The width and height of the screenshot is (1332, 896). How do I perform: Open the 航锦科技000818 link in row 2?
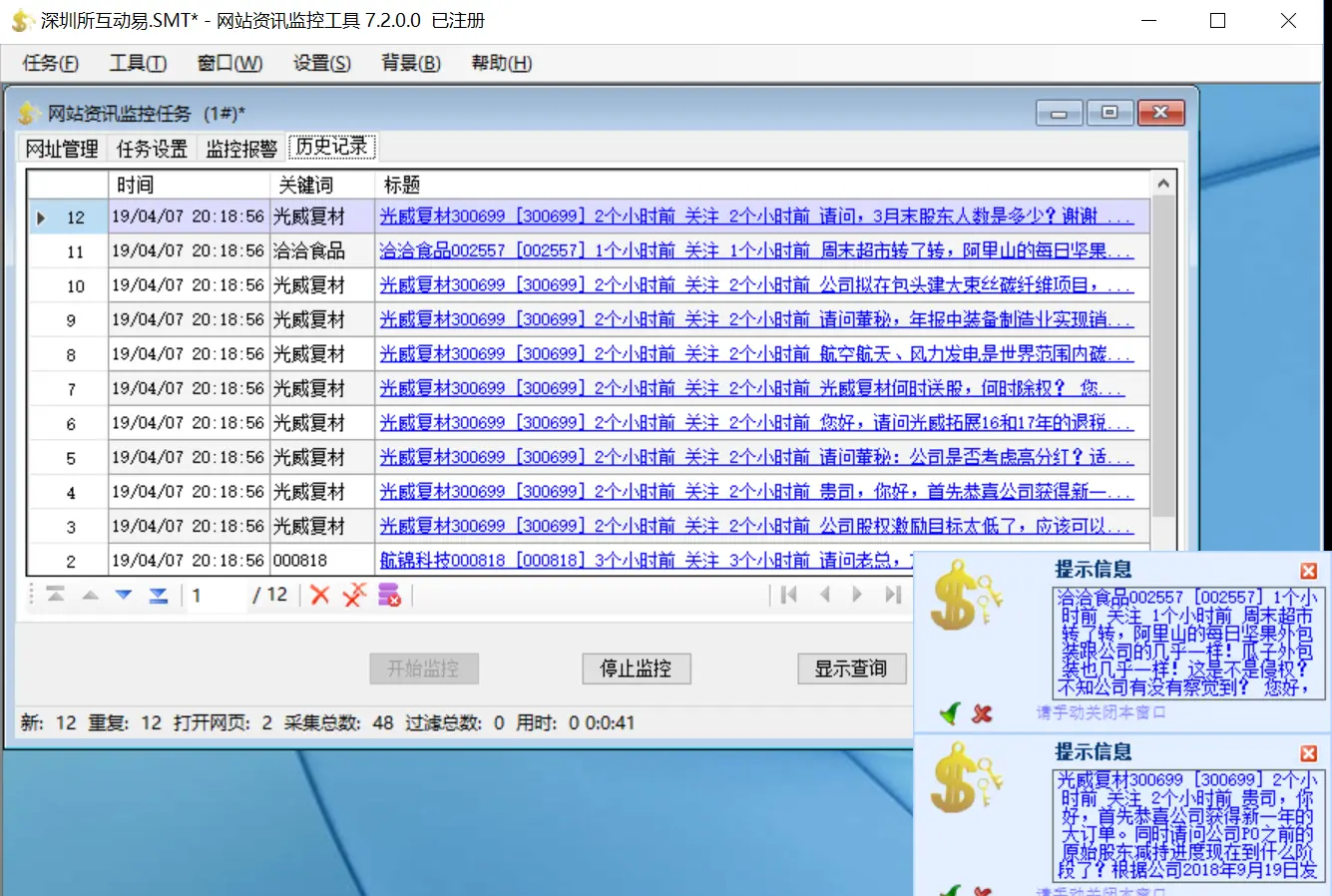click(646, 561)
